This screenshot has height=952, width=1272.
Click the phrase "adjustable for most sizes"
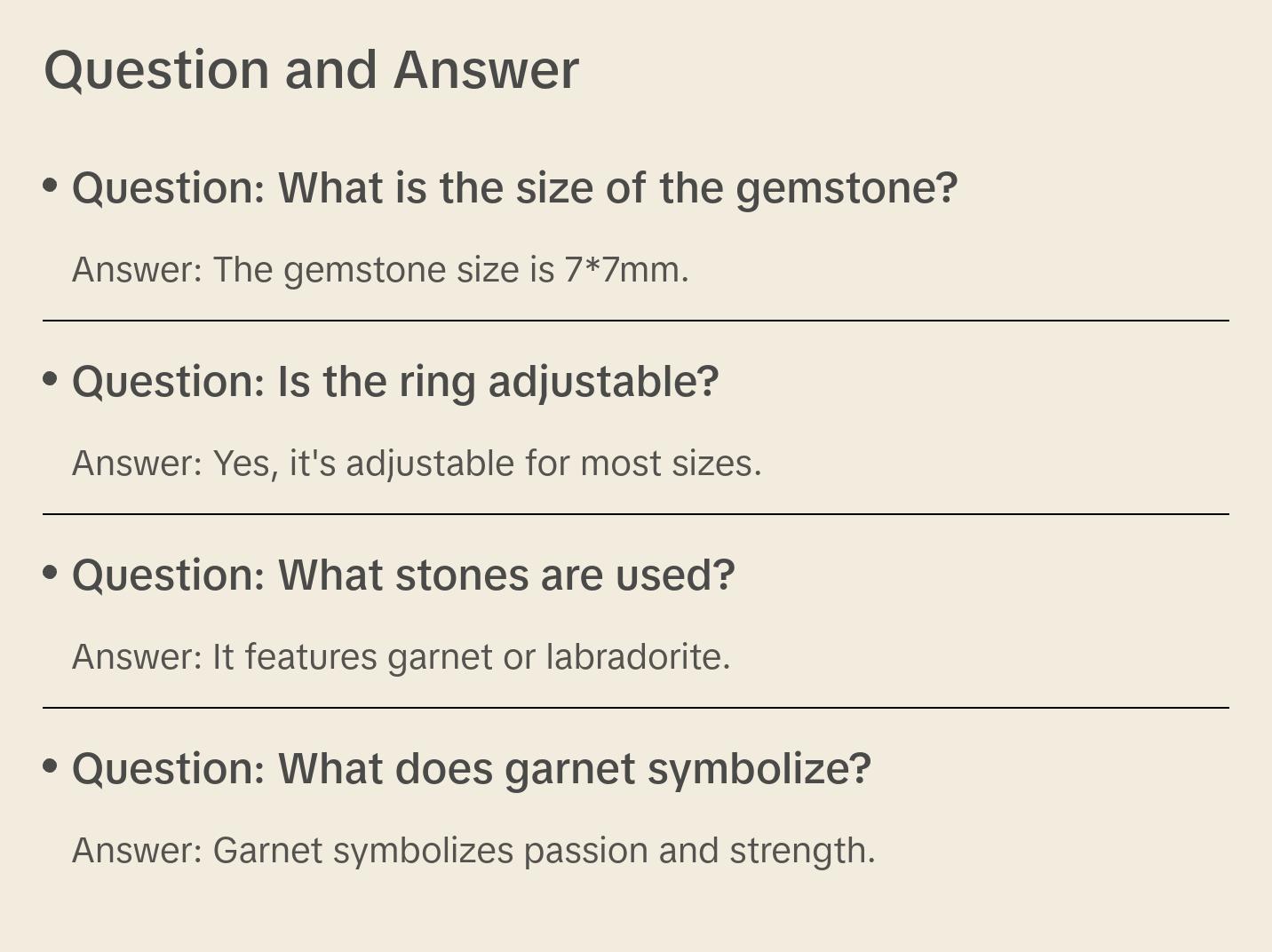[553, 464]
